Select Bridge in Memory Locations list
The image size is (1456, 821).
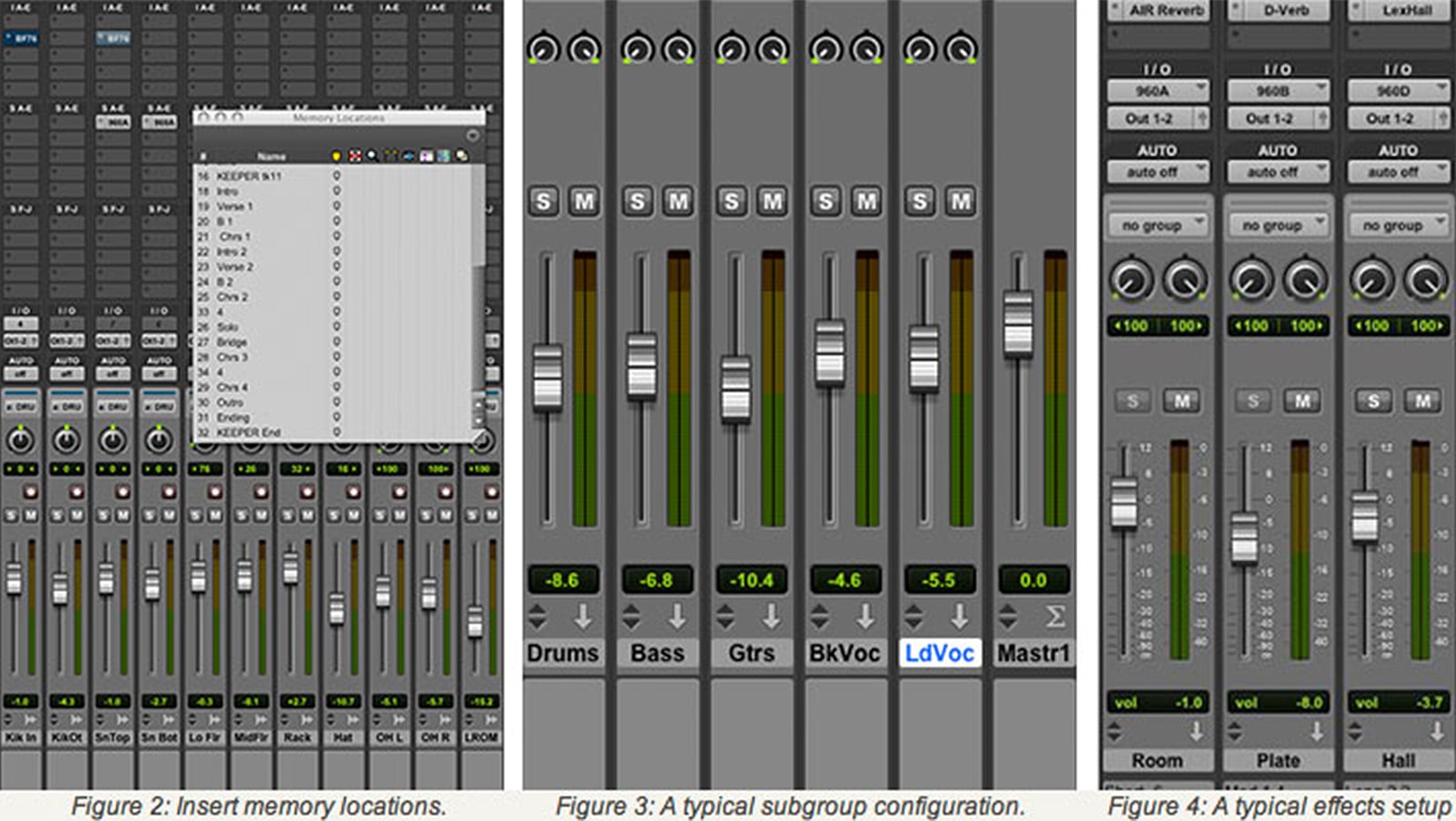click(x=232, y=342)
